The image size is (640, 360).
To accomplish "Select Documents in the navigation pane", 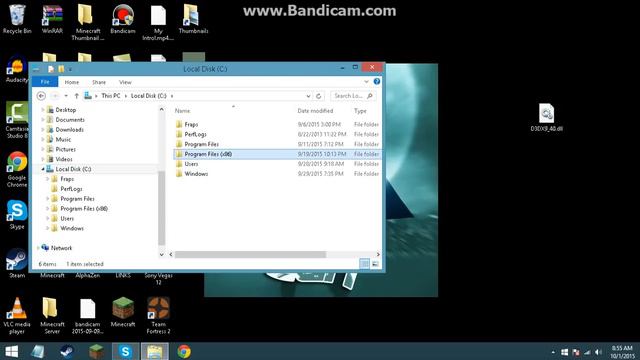I will (x=70, y=120).
